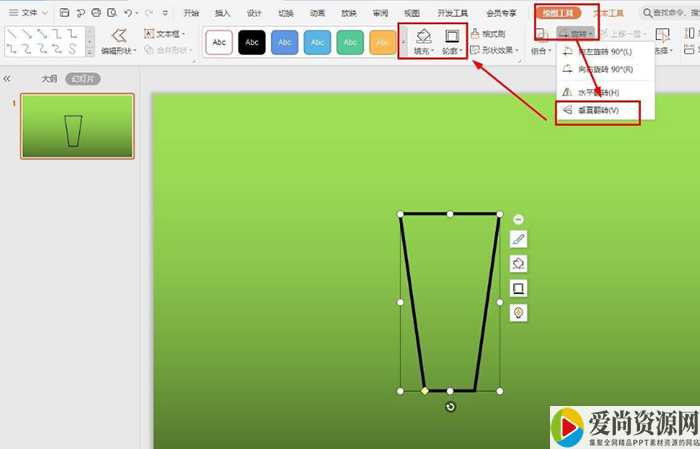Click the undo arrow icon

[128, 13]
